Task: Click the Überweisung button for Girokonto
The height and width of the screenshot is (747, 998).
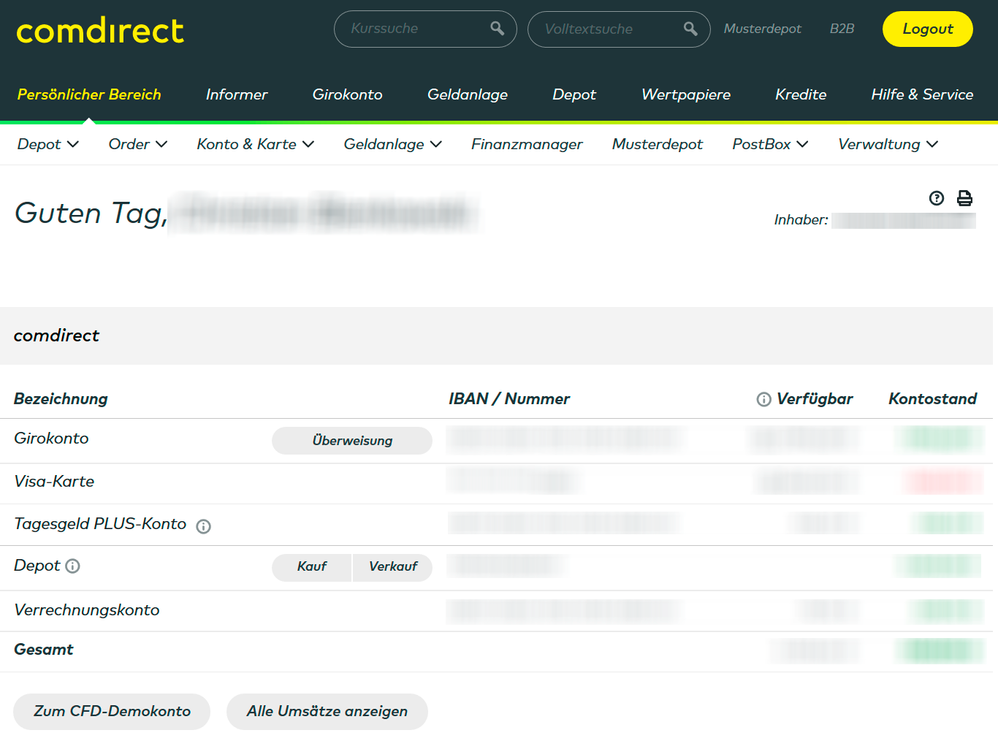Action: point(352,440)
